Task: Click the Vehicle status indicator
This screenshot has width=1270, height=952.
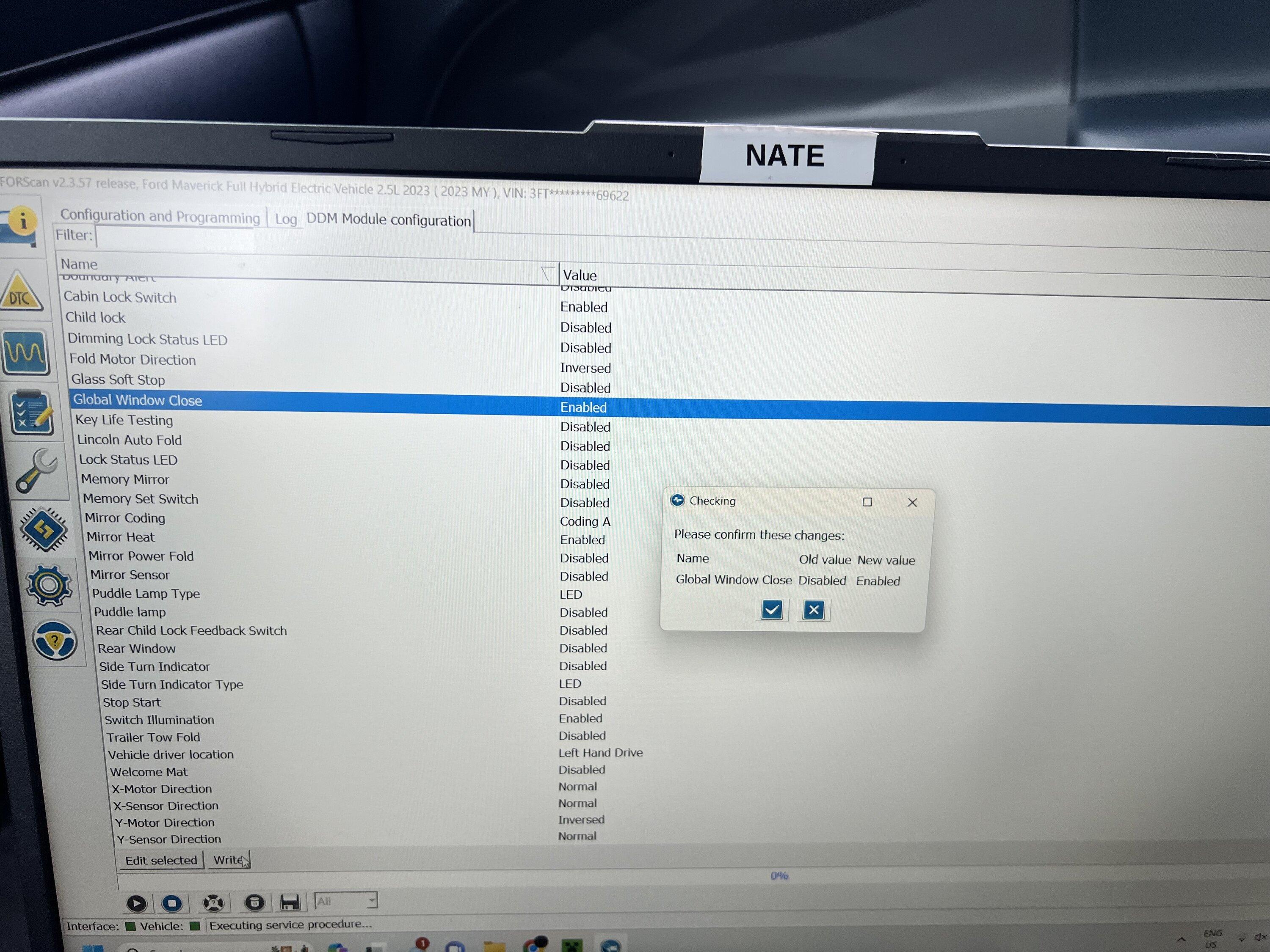Action: [x=195, y=926]
